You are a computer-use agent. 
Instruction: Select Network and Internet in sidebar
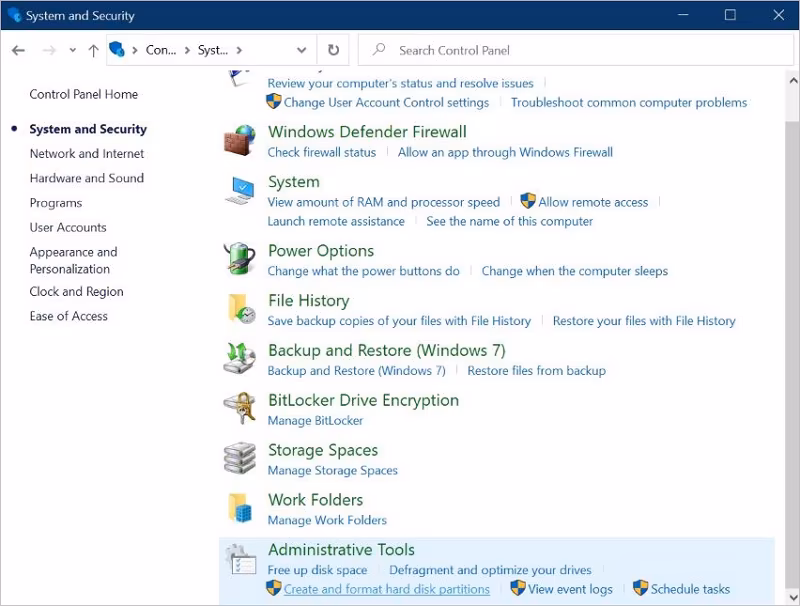[87, 154]
